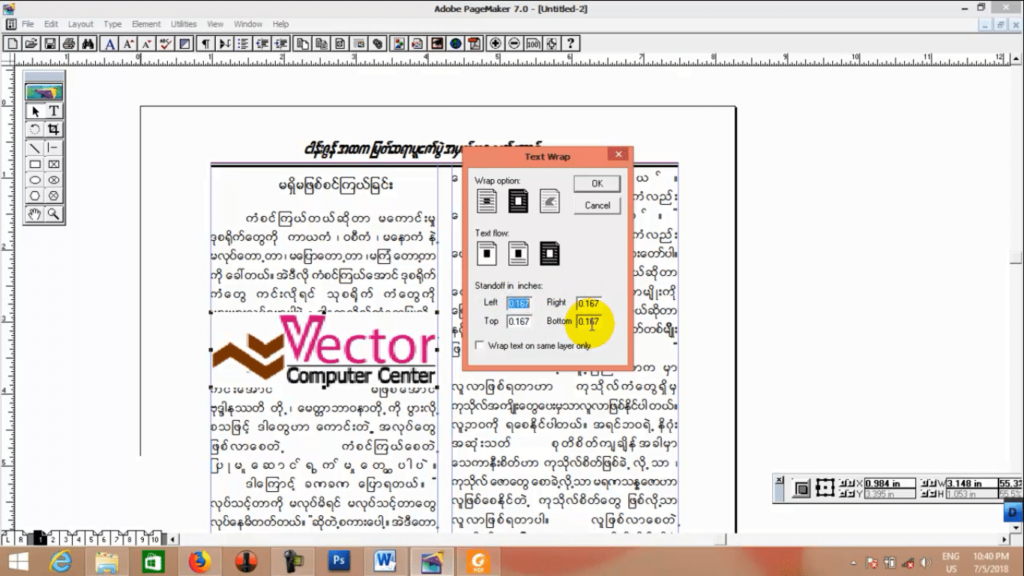Click OK in Text Wrap dialog

pos(597,184)
